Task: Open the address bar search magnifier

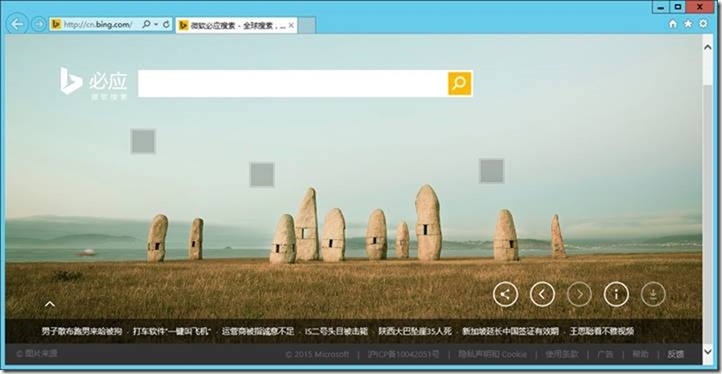Action: (x=146, y=24)
